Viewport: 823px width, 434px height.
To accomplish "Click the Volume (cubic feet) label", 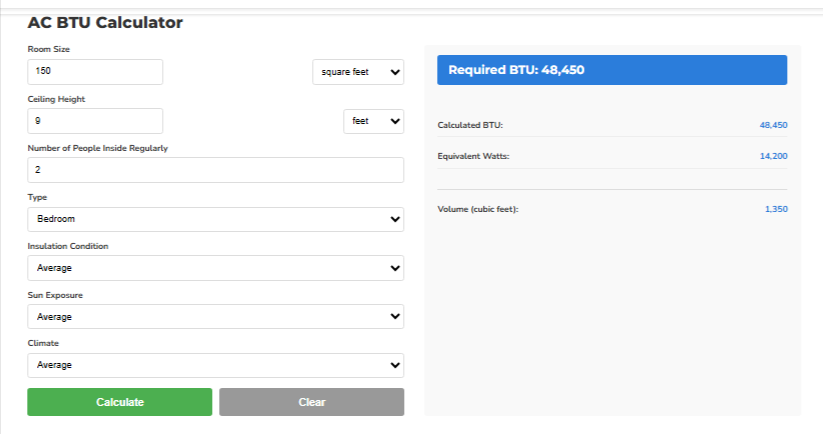I will point(478,209).
